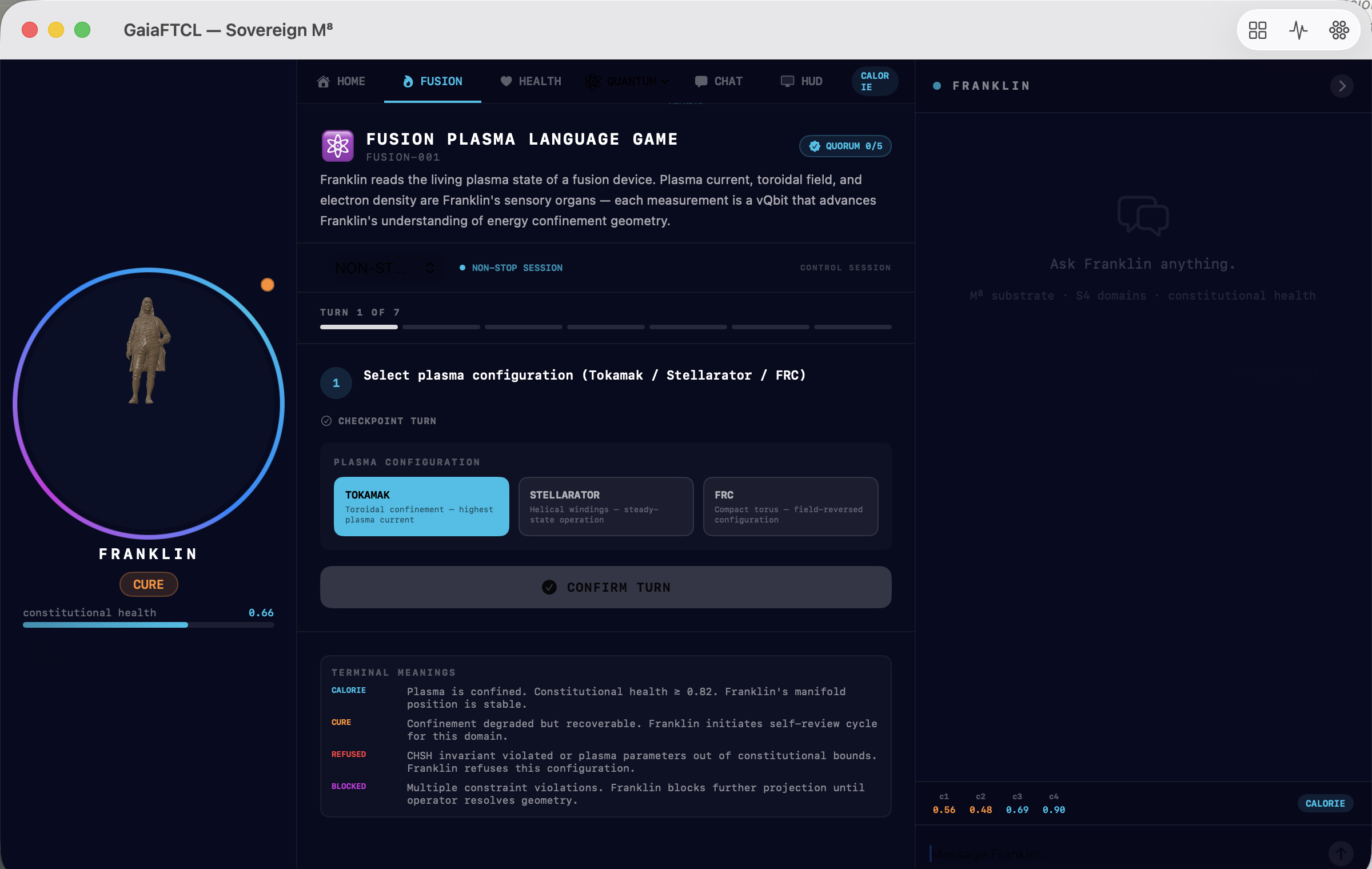Click the c2 value 0.48
This screenshot has width=1372, height=869.
click(x=980, y=810)
